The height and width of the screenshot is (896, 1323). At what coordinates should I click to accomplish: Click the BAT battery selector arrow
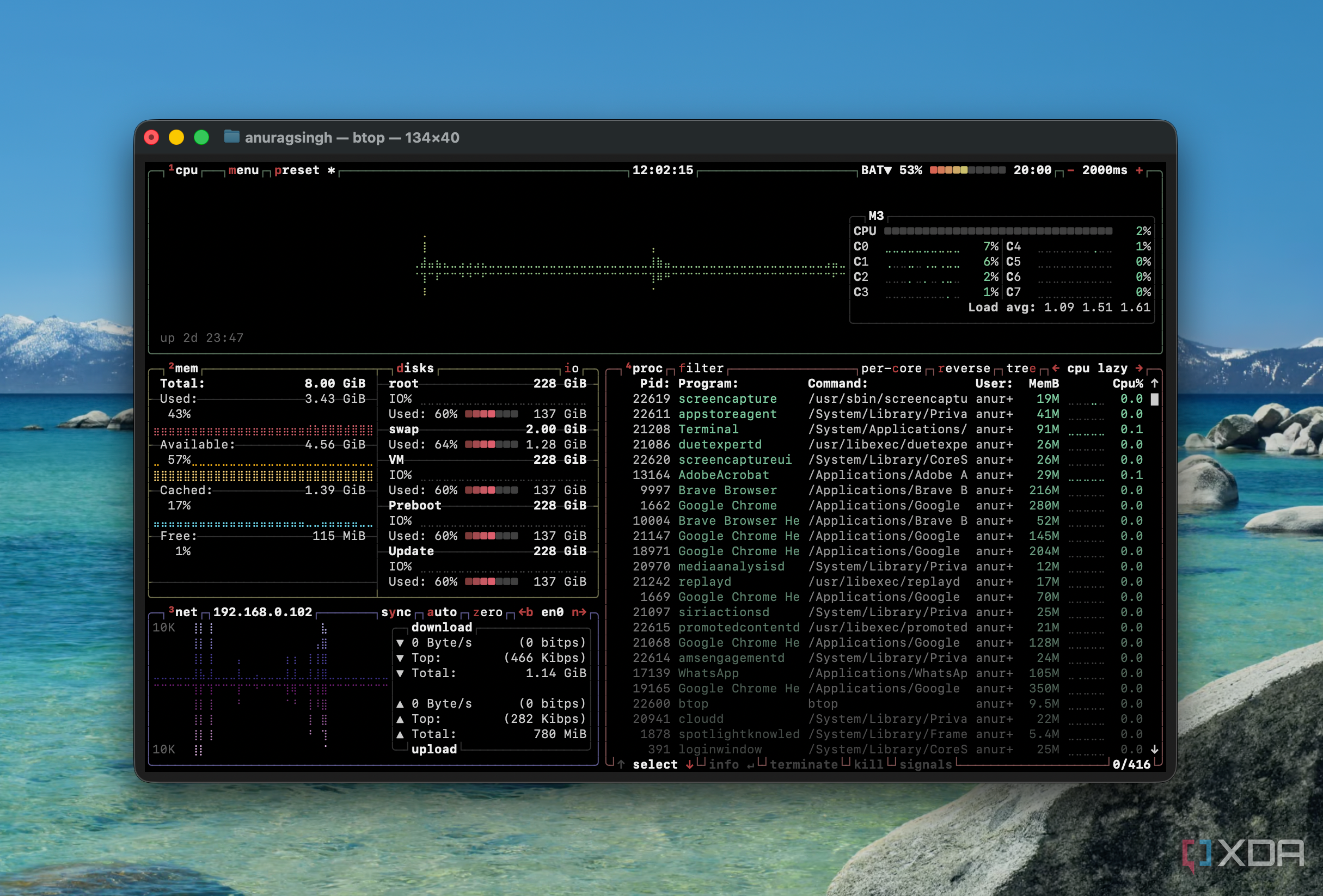click(x=888, y=170)
